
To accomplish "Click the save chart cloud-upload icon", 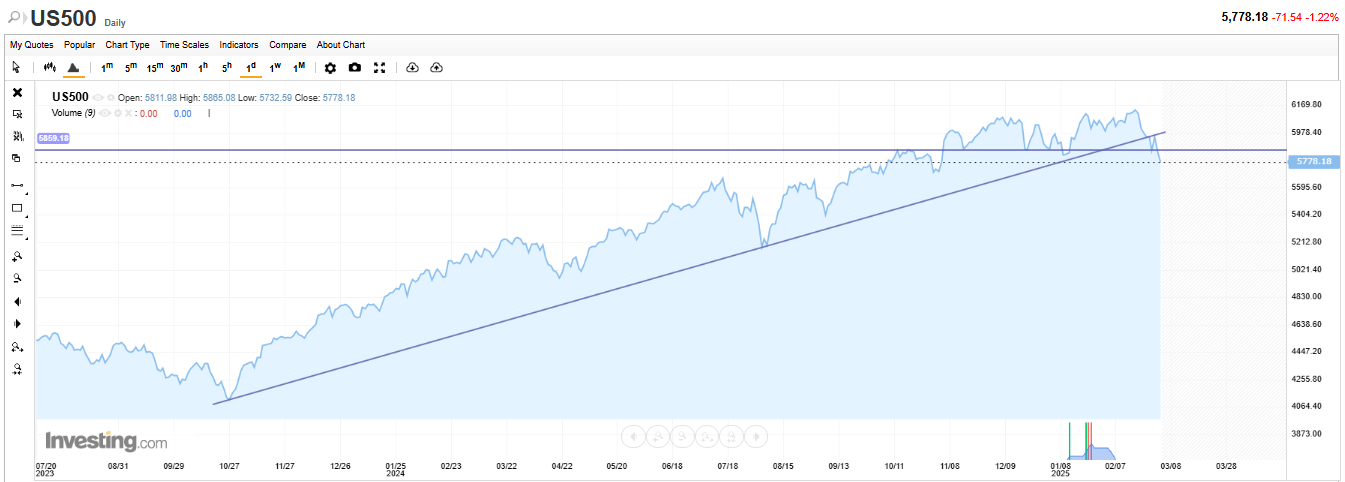I will tap(436, 67).
